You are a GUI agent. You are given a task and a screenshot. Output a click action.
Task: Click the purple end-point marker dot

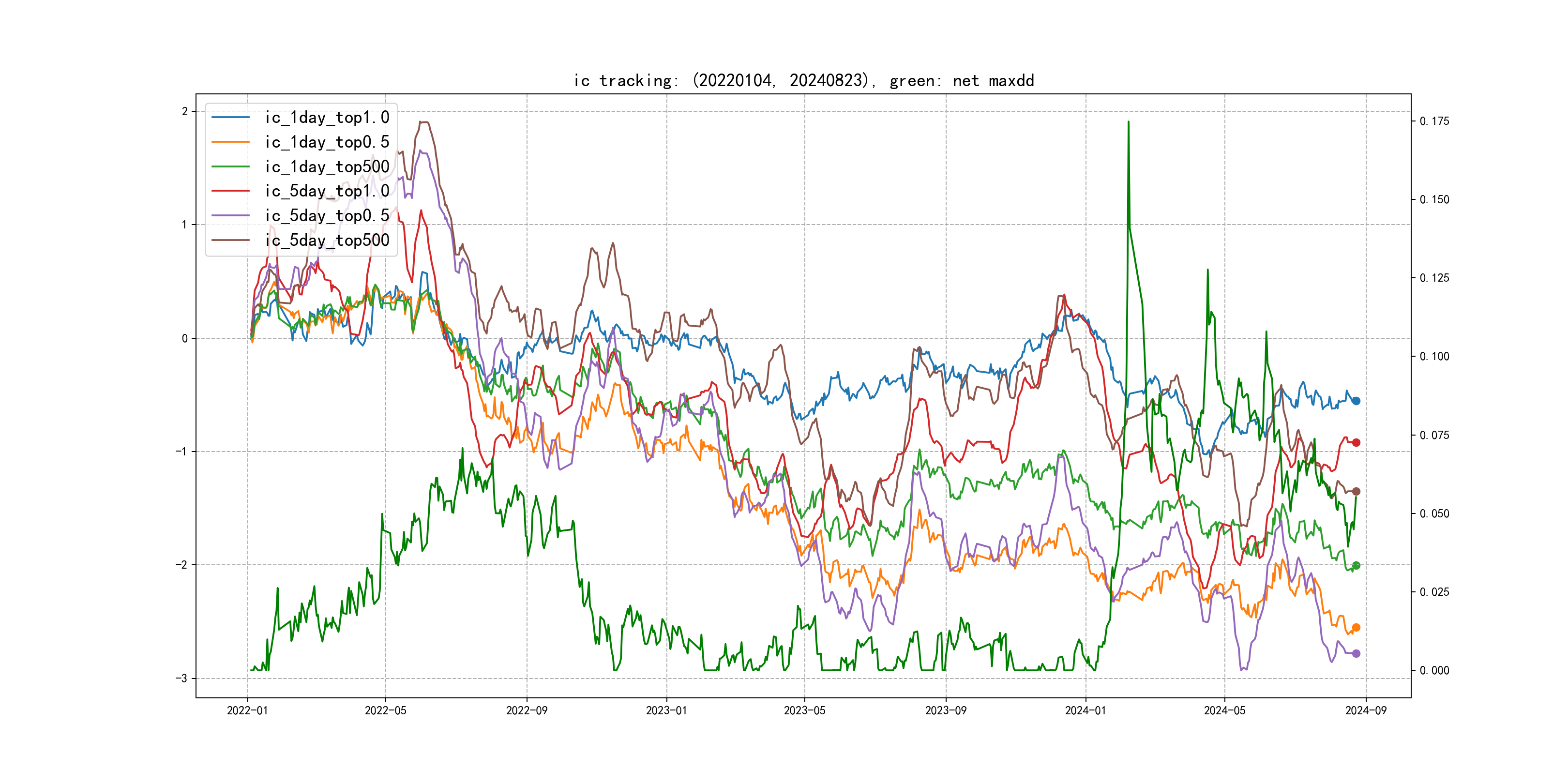(x=1356, y=654)
